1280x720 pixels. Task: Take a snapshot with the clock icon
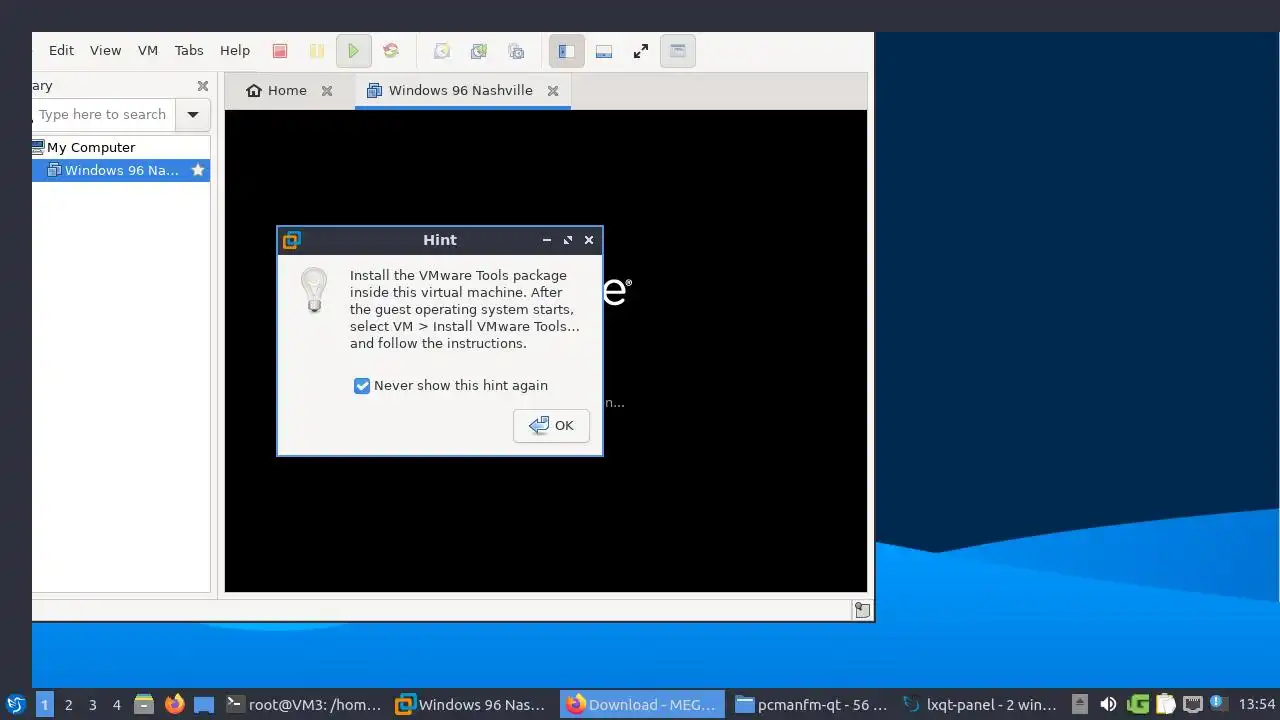(x=442, y=51)
